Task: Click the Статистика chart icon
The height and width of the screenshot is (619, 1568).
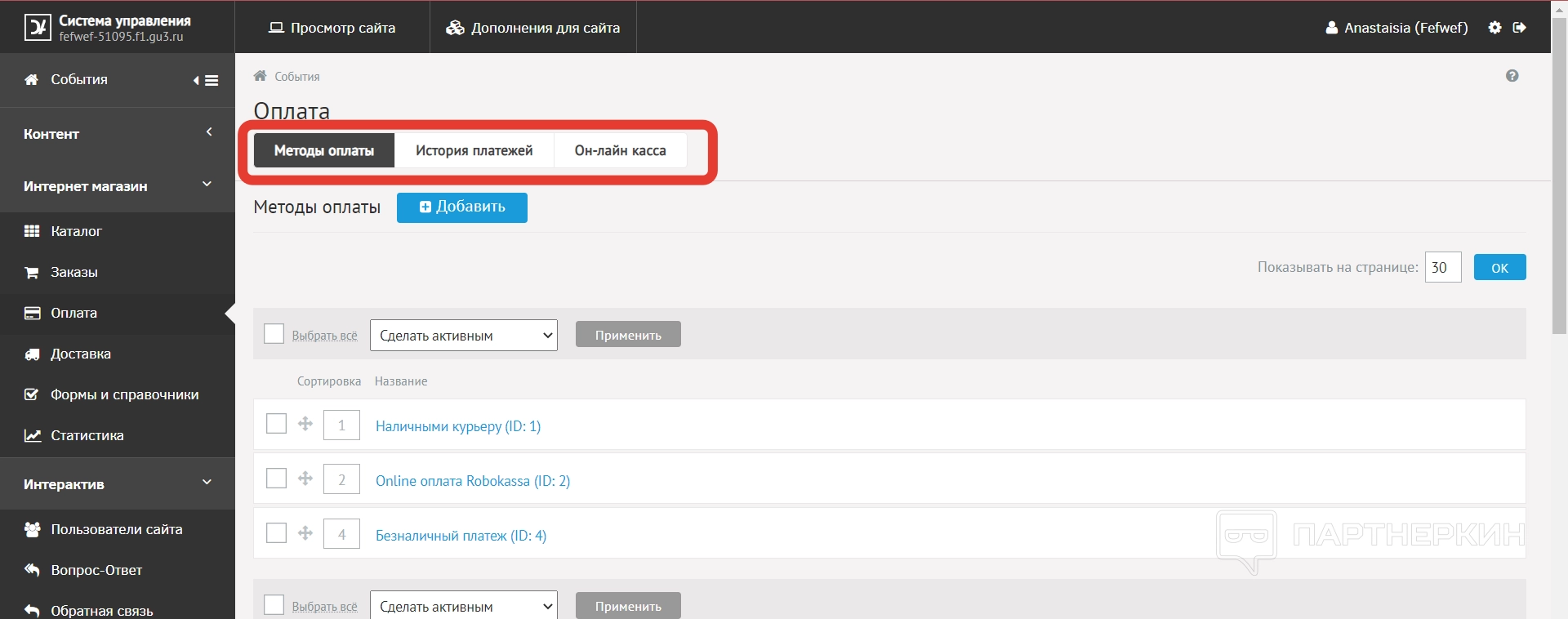Action: 33,435
